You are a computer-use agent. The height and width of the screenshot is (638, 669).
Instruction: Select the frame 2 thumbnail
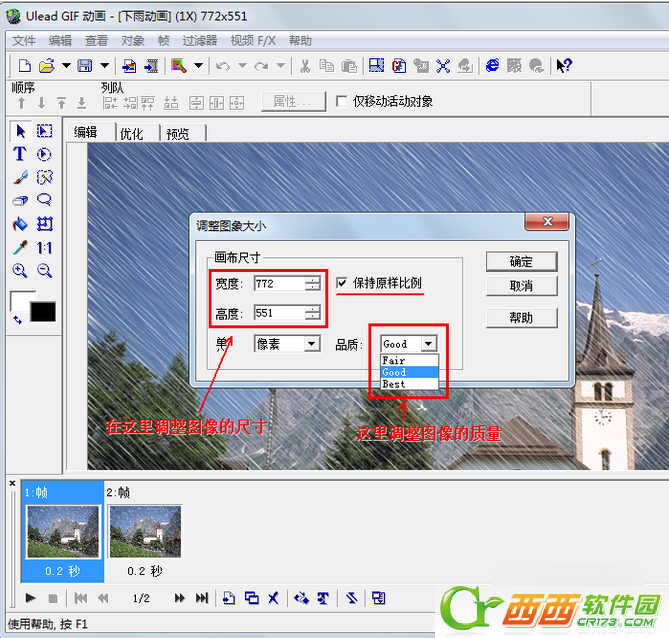click(145, 531)
